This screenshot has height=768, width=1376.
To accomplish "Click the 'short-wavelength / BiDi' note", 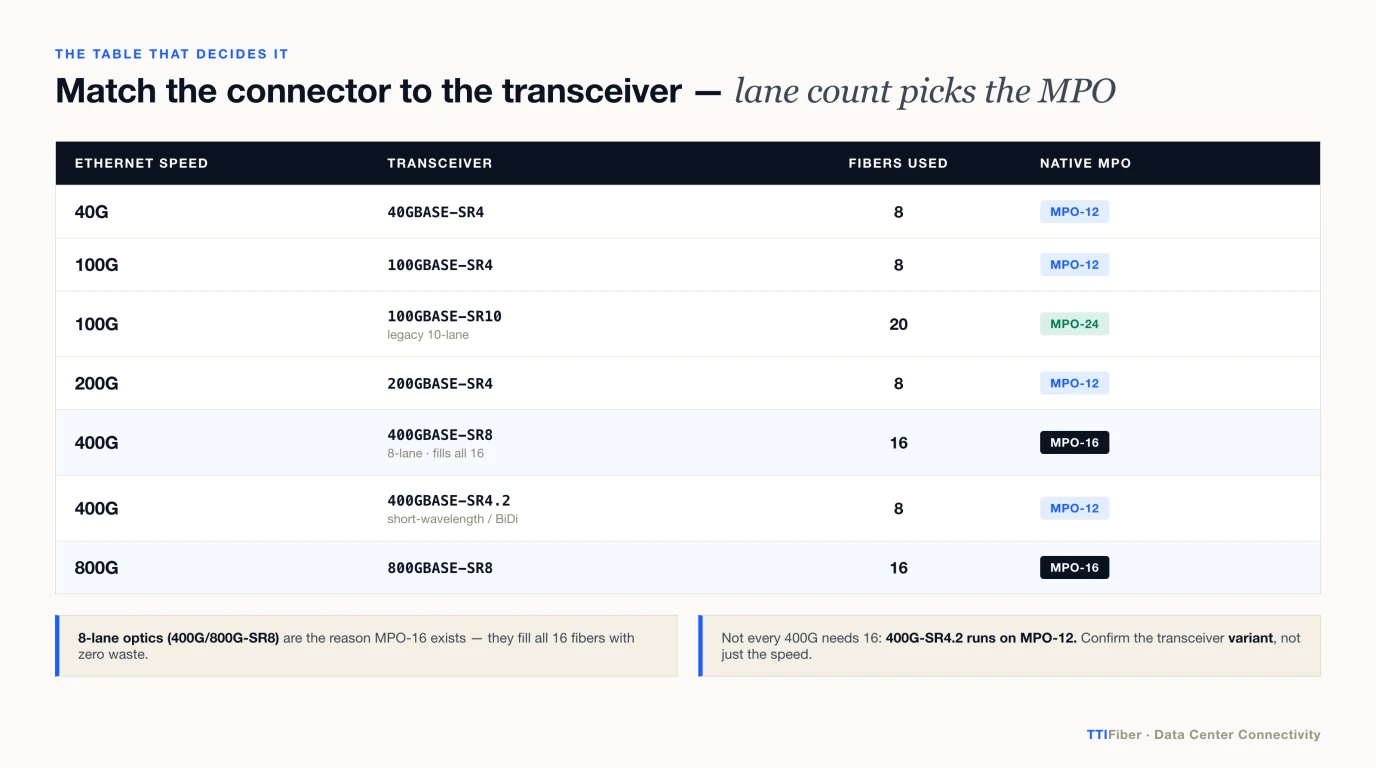I will [x=453, y=520].
